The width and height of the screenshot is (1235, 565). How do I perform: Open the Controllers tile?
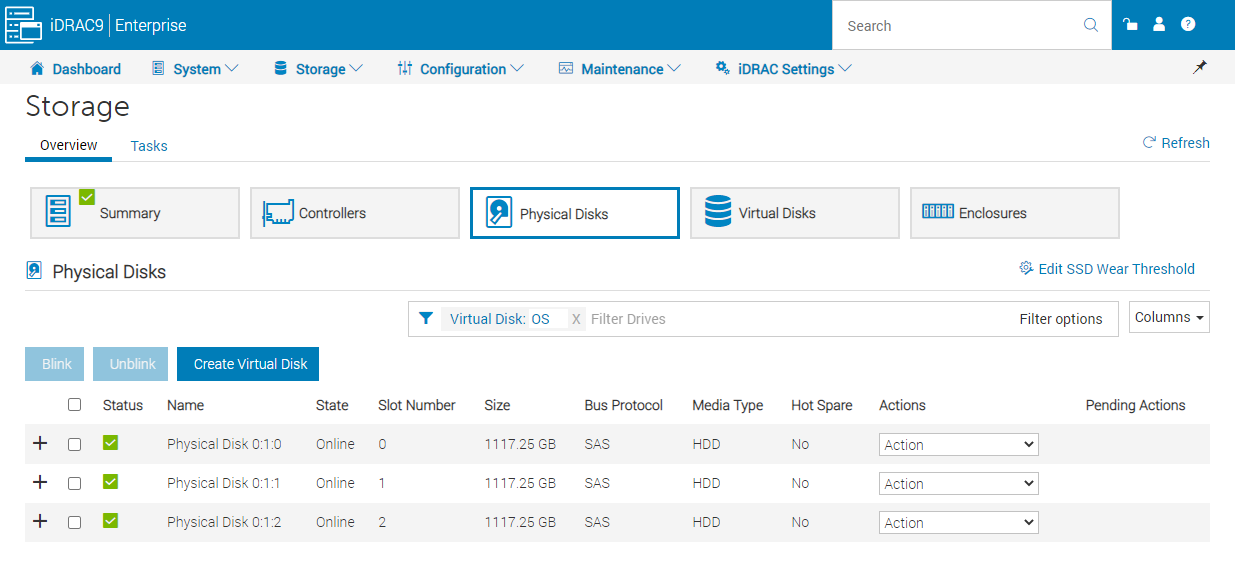(355, 213)
